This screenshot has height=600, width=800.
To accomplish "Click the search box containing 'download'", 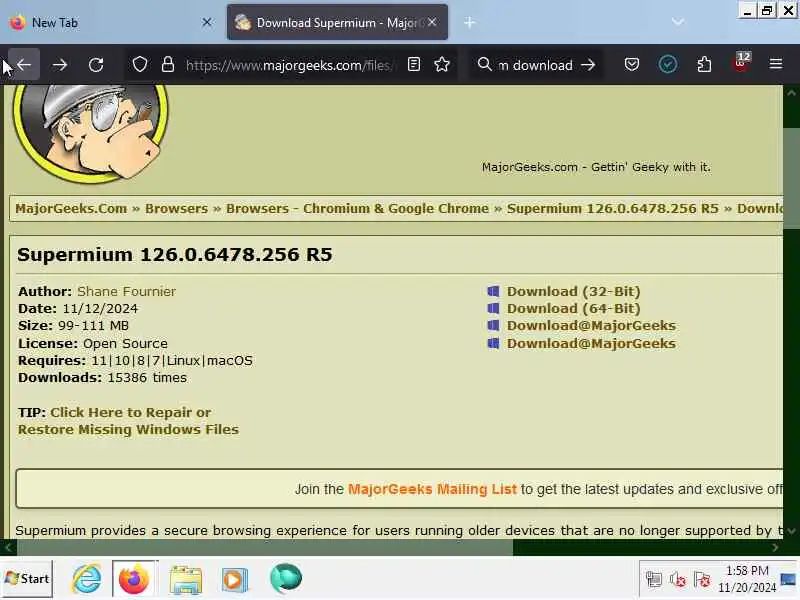I will pyautogui.click(x=538, y=65).
